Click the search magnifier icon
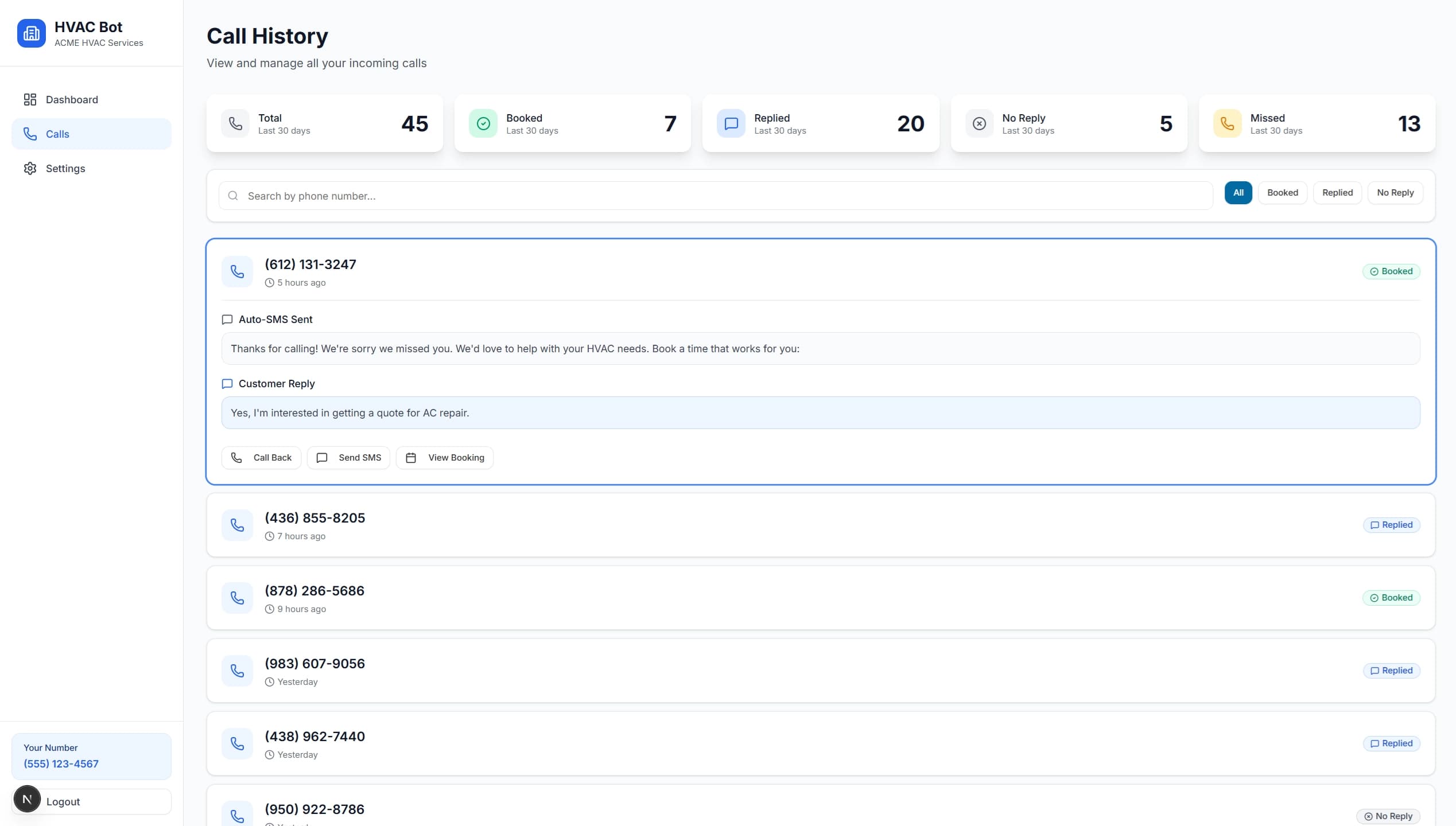This screenshot has height=826, width=1456. (x=233, y=196)
